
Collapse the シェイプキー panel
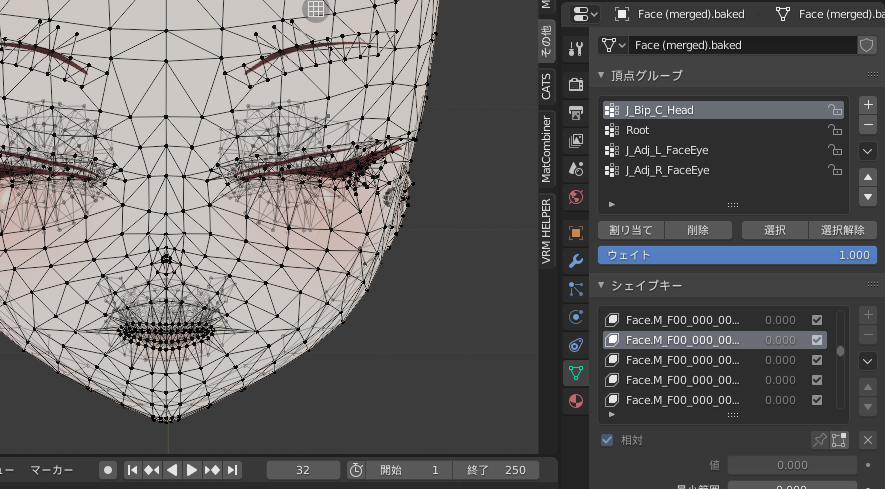(601, 285)
